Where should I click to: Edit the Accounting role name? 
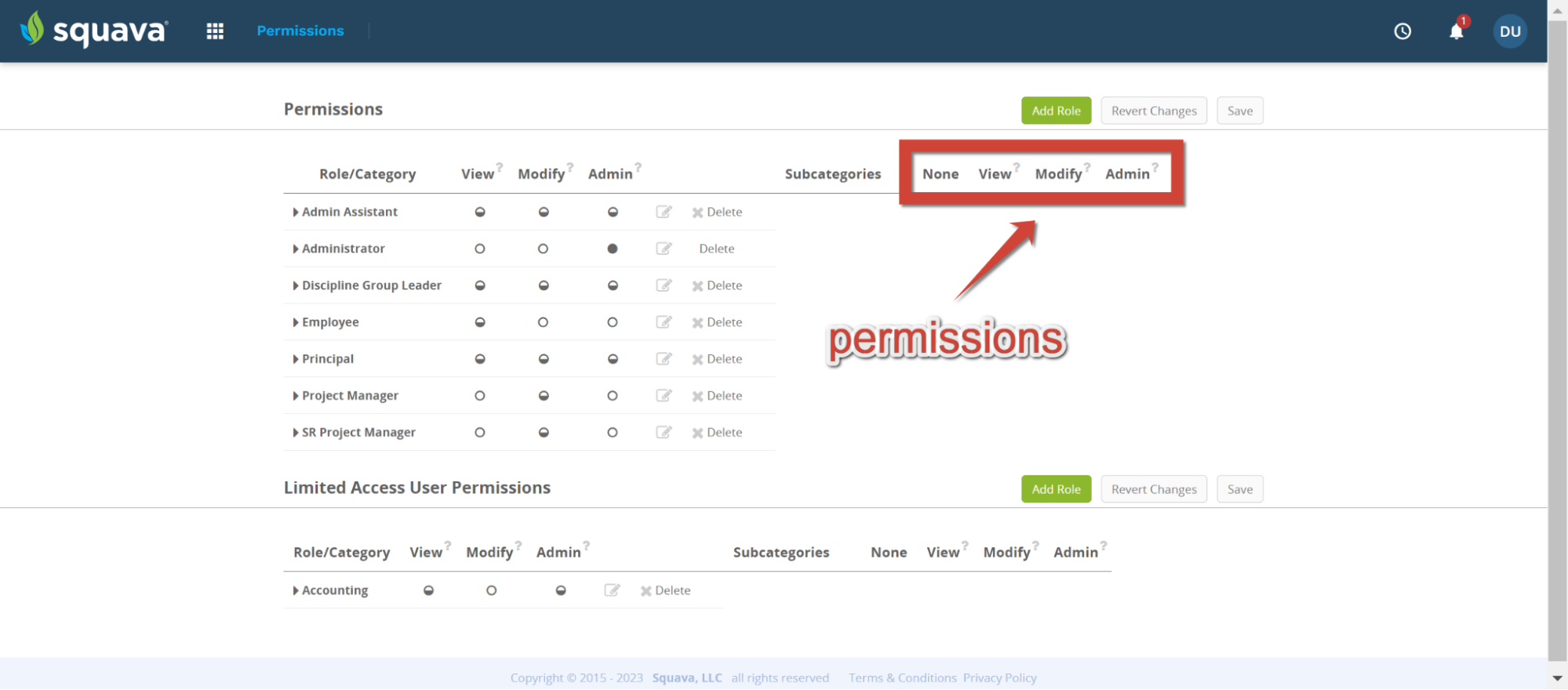pyautogui.click(x=612, y=590)
